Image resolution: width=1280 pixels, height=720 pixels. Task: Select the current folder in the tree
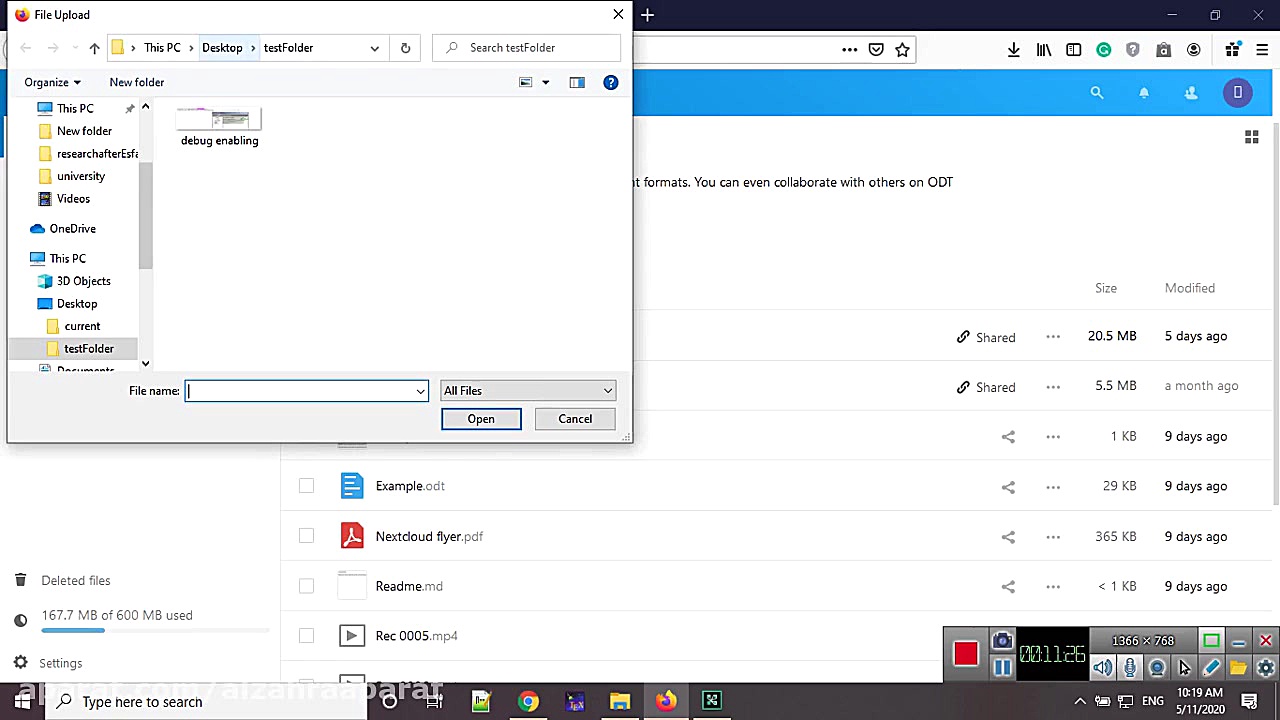tap(82, 326)
